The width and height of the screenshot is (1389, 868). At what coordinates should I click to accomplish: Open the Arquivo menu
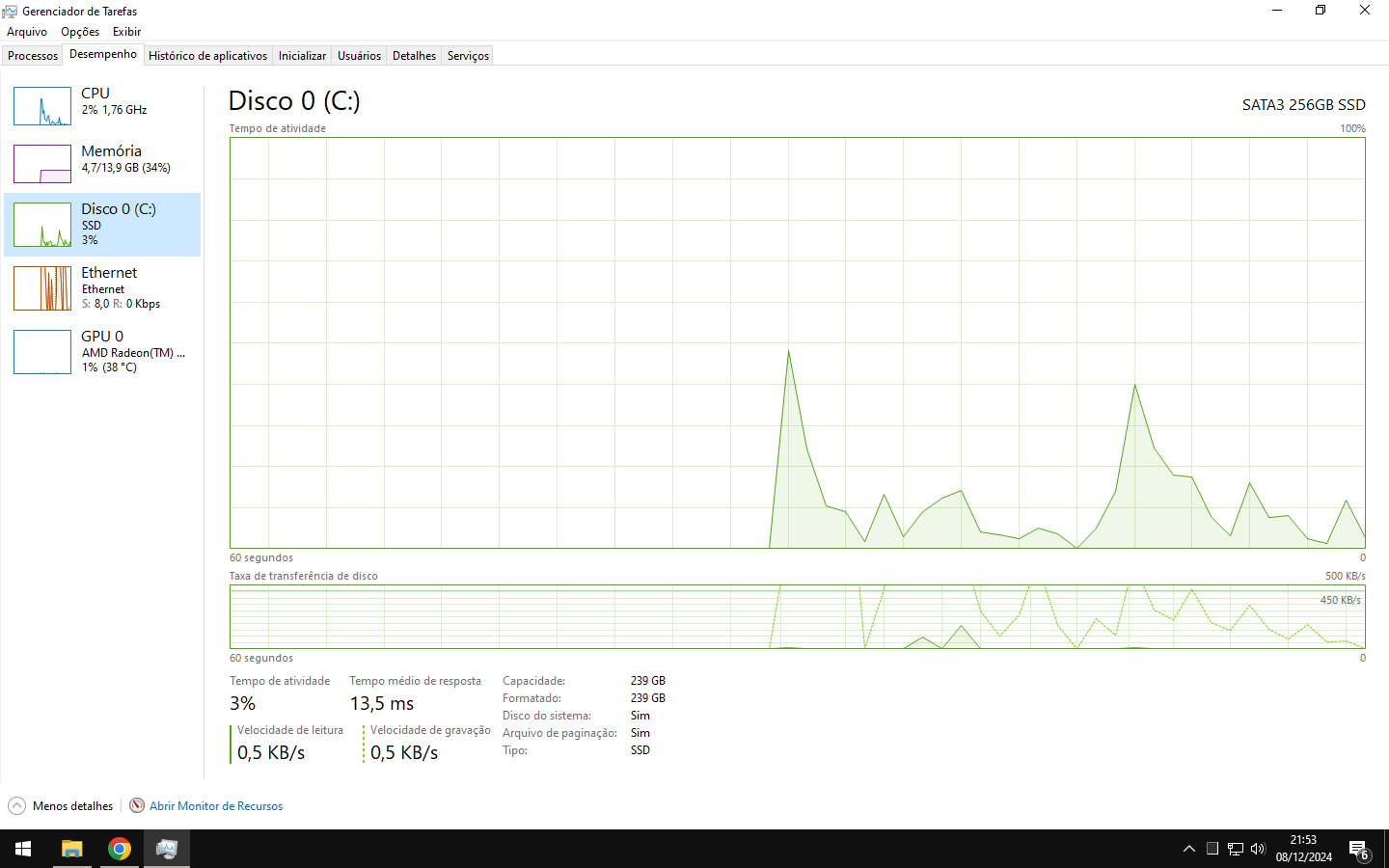click(27, 32)
